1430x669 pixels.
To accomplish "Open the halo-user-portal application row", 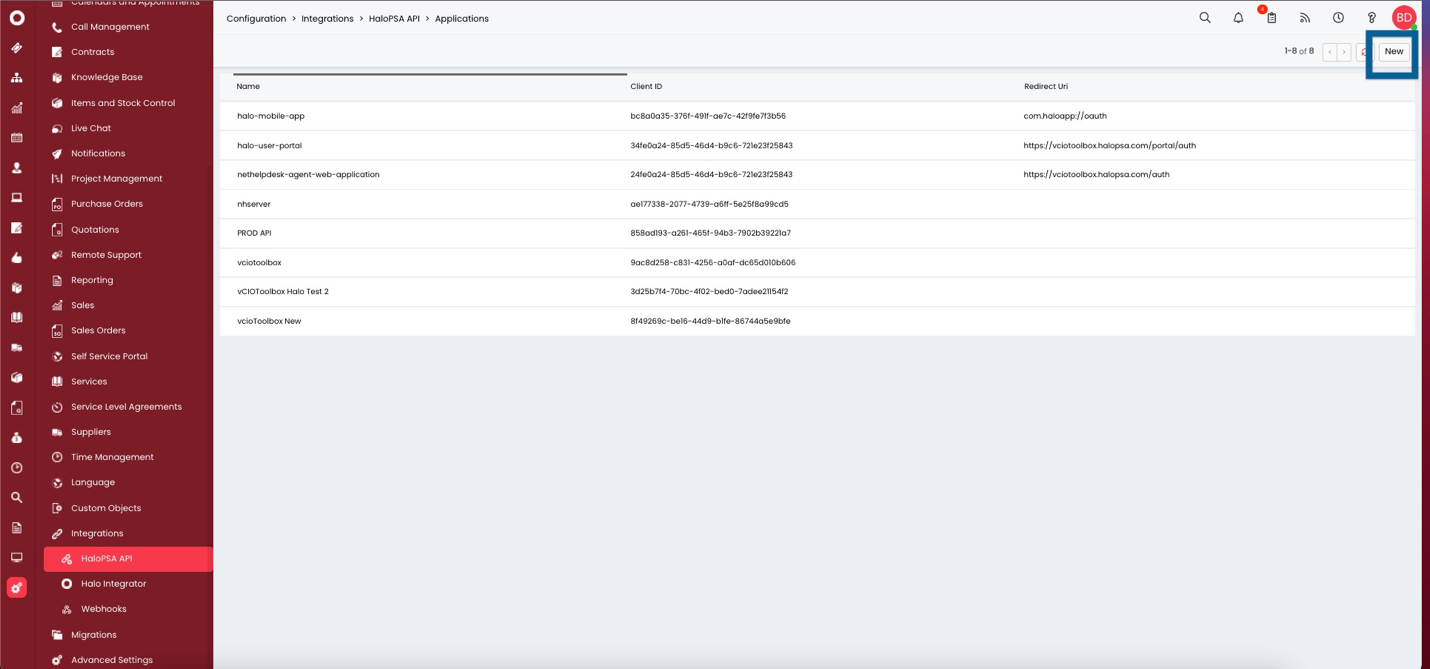I will [x=817, y=145].
